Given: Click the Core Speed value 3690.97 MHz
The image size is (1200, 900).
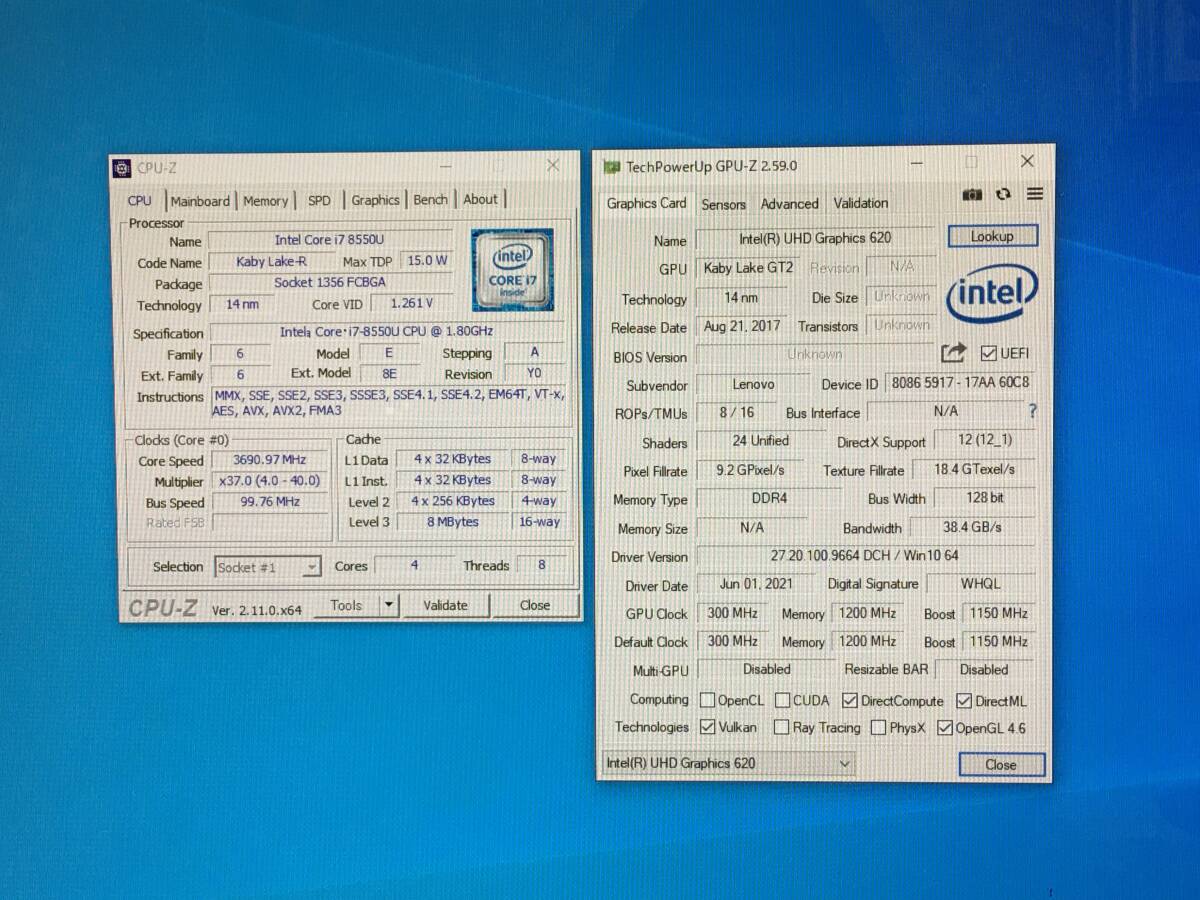Looking at the screenshot, I should (269, 460).
